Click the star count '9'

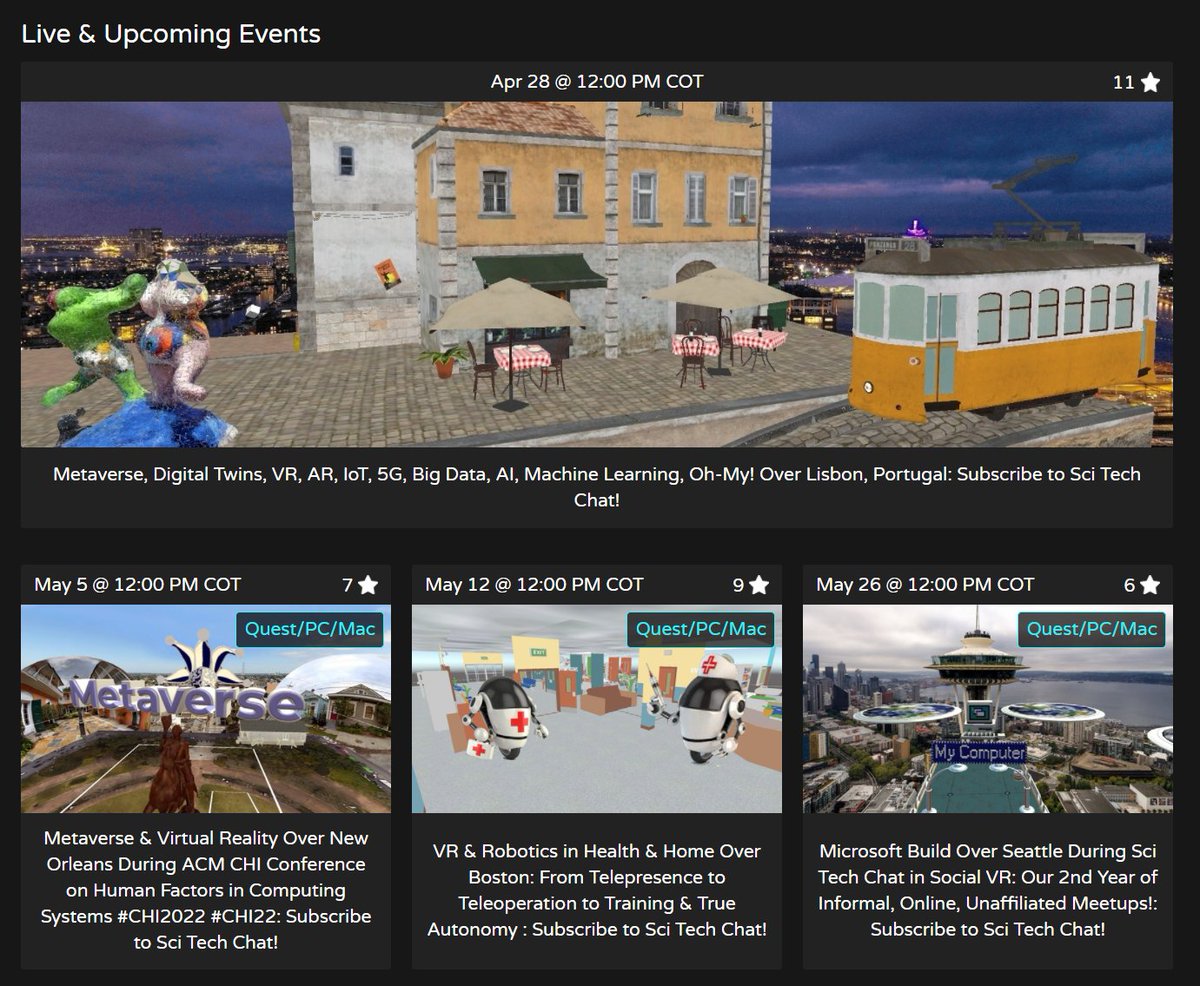point(738,584)
